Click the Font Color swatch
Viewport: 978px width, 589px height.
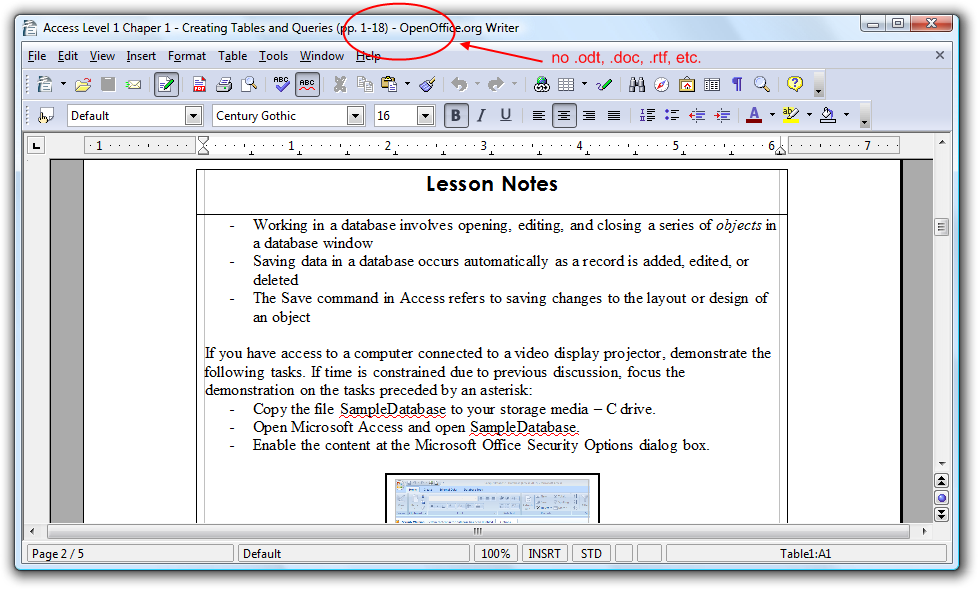point(753,116)
